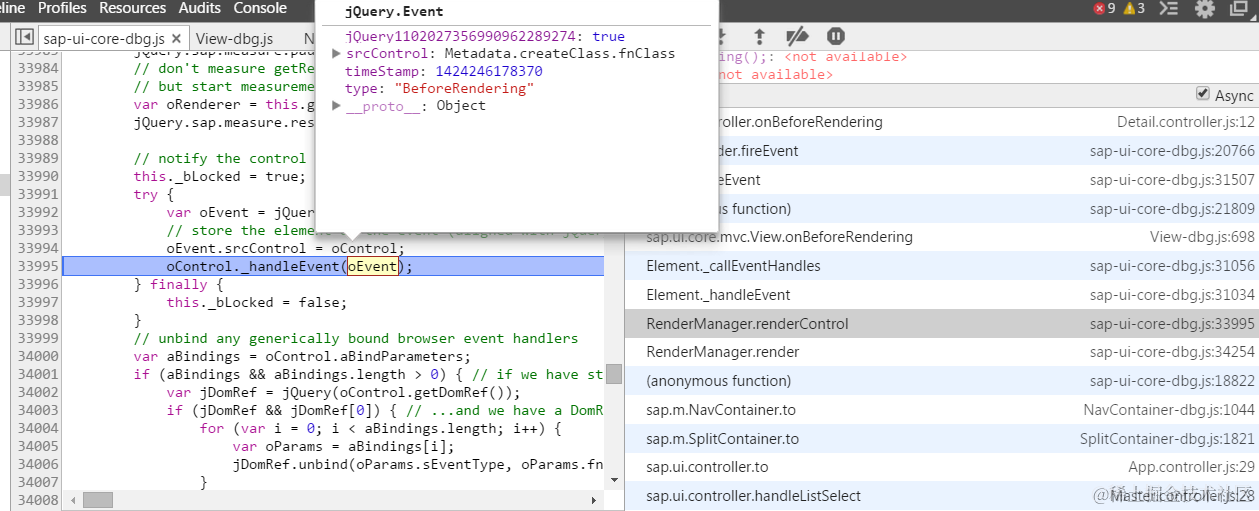Open NavContainer-dbg.js:1044 source link
1259x511 pixels.
[1169, 410]
